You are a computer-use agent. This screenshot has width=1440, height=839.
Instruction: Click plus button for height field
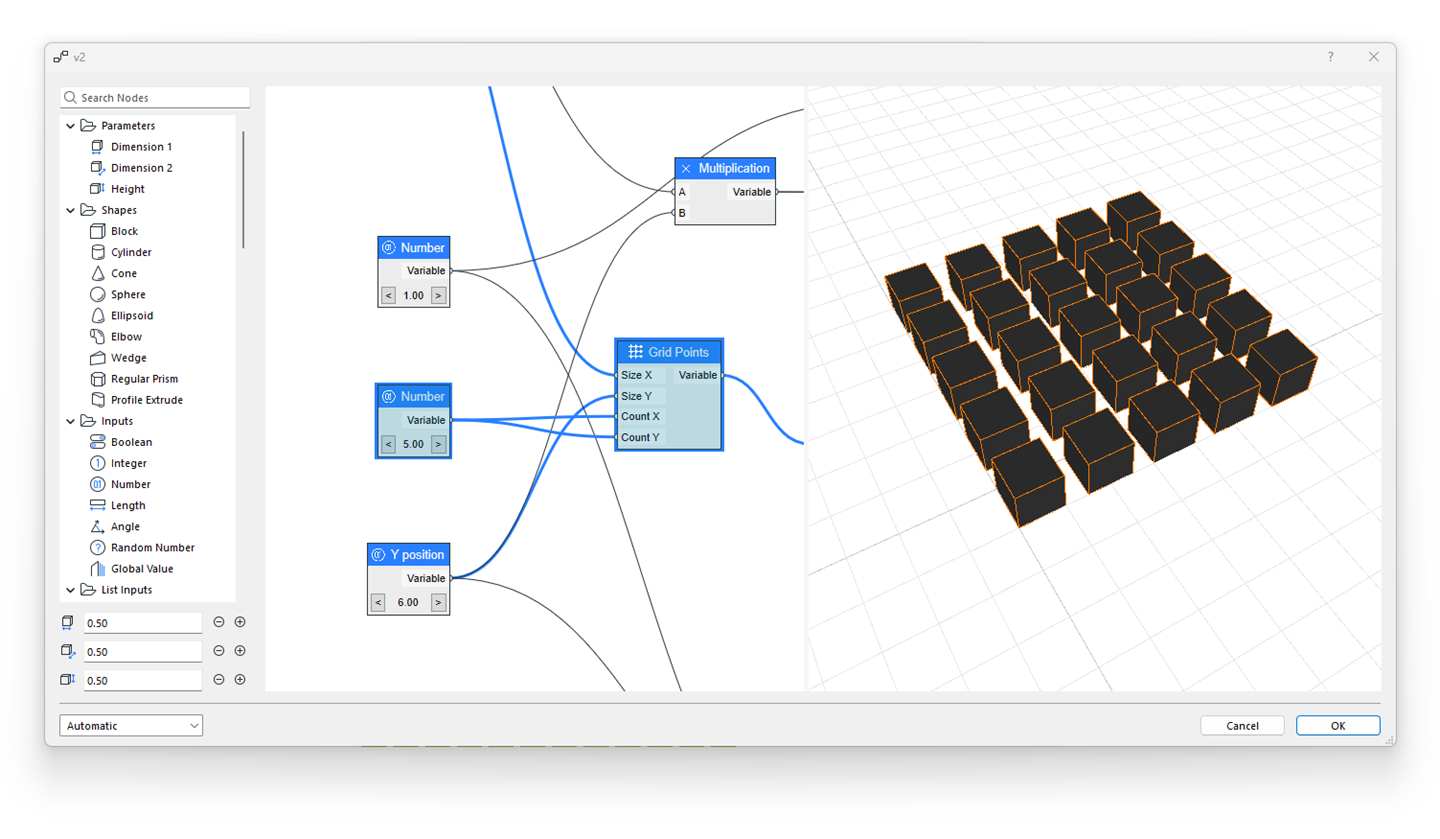tap(240, 680)
